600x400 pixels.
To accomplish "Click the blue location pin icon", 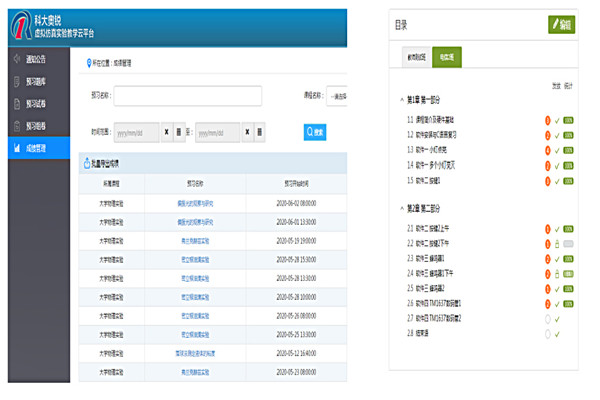I will pos(89,63).
